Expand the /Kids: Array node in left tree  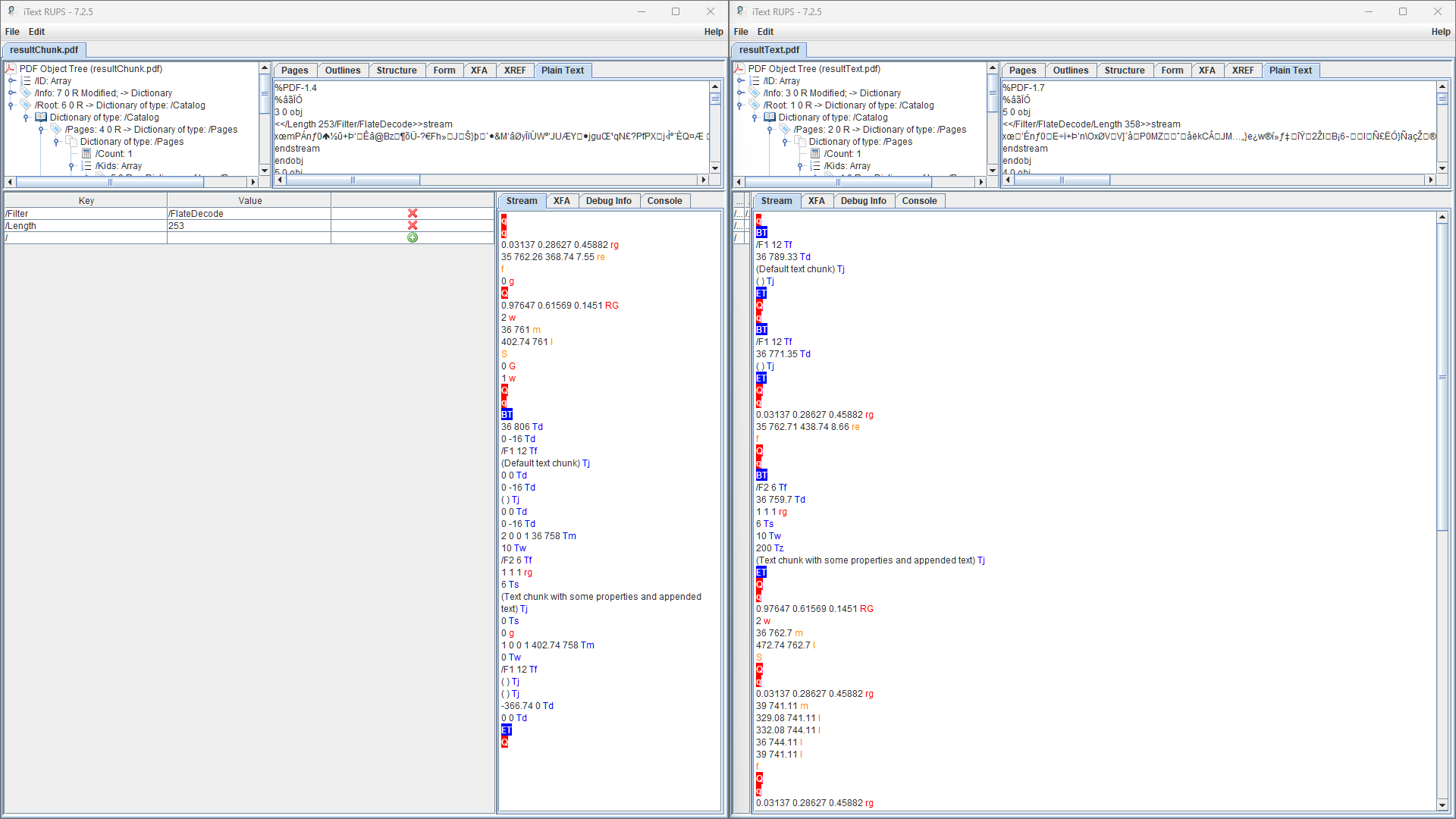pos(73,166)
